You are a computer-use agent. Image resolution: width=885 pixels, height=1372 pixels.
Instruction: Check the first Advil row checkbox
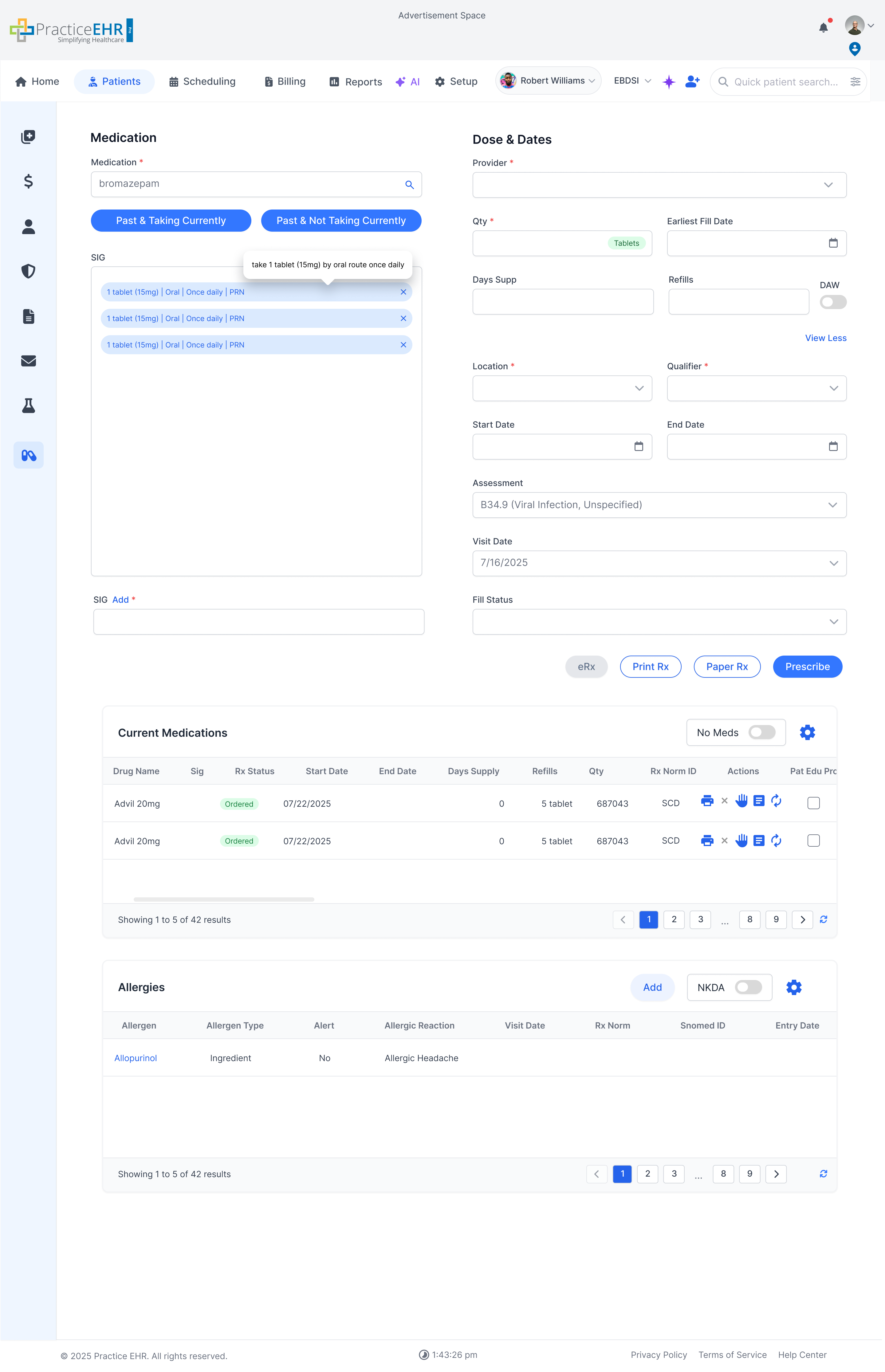pos(813,803)
